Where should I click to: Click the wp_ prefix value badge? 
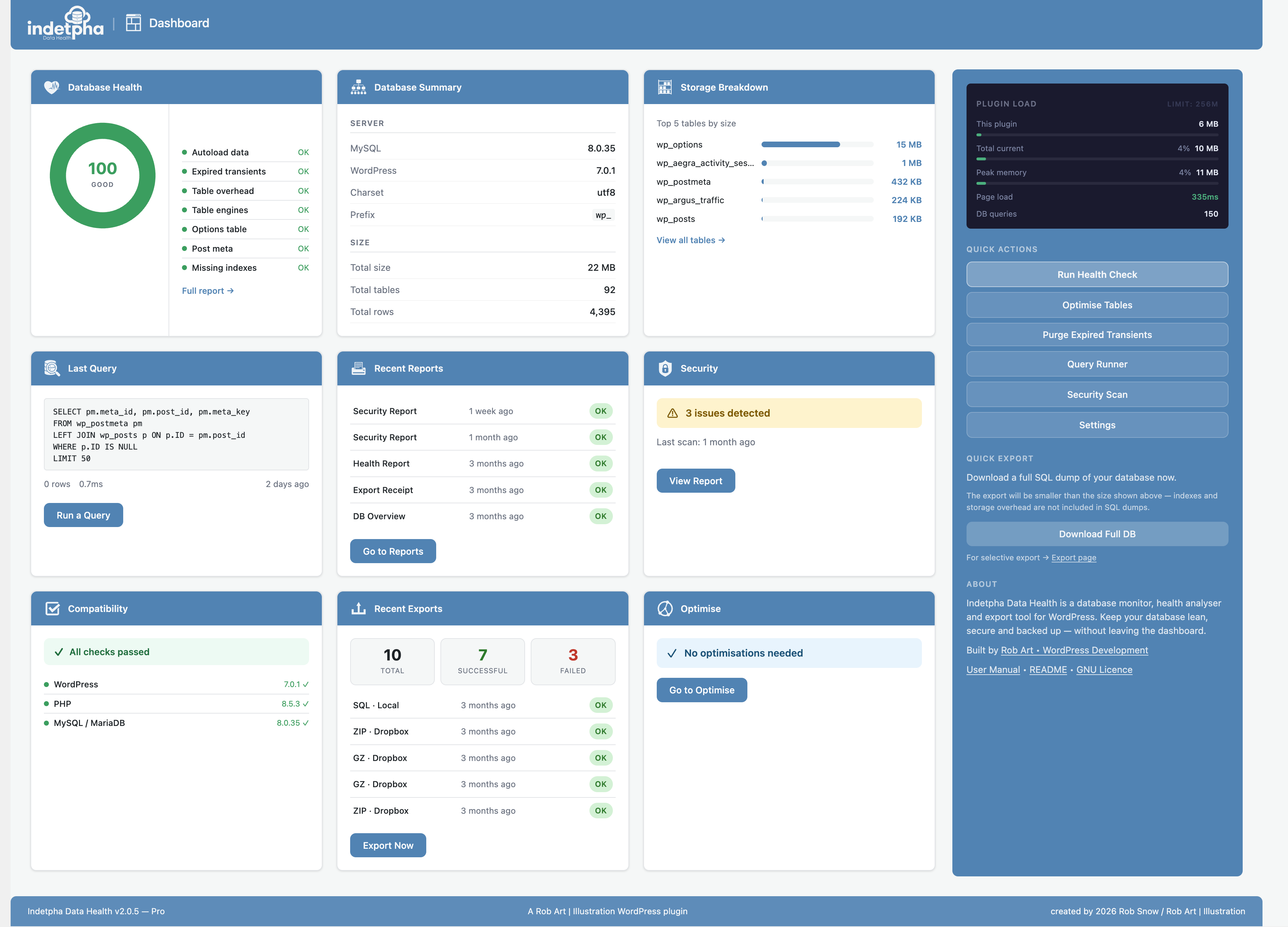[x=603, y=215]
